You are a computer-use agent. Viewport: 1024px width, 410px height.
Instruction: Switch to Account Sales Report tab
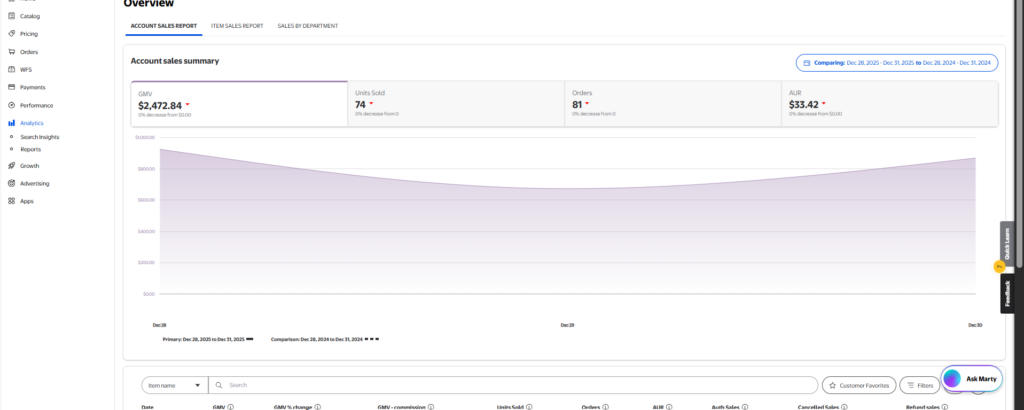tap(164, 26)
